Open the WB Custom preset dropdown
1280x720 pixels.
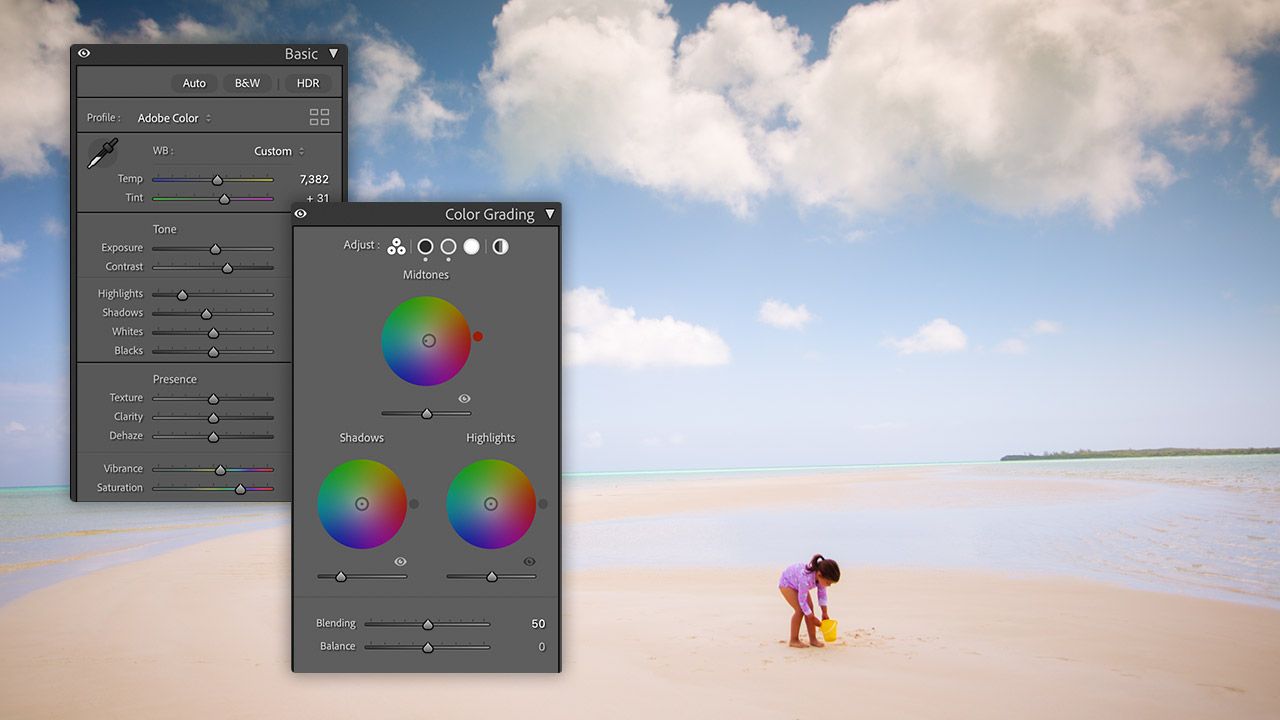tap(279, 151)
